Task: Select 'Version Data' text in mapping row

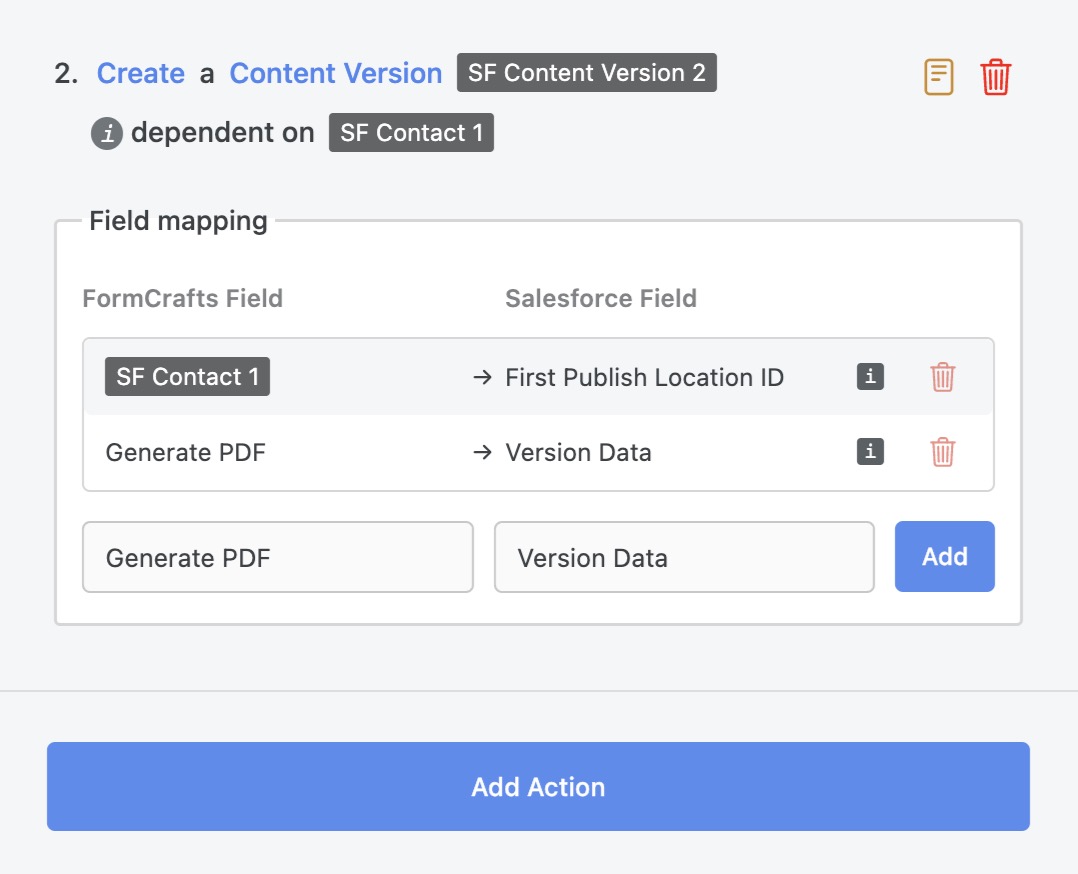Action: (578, 452)
